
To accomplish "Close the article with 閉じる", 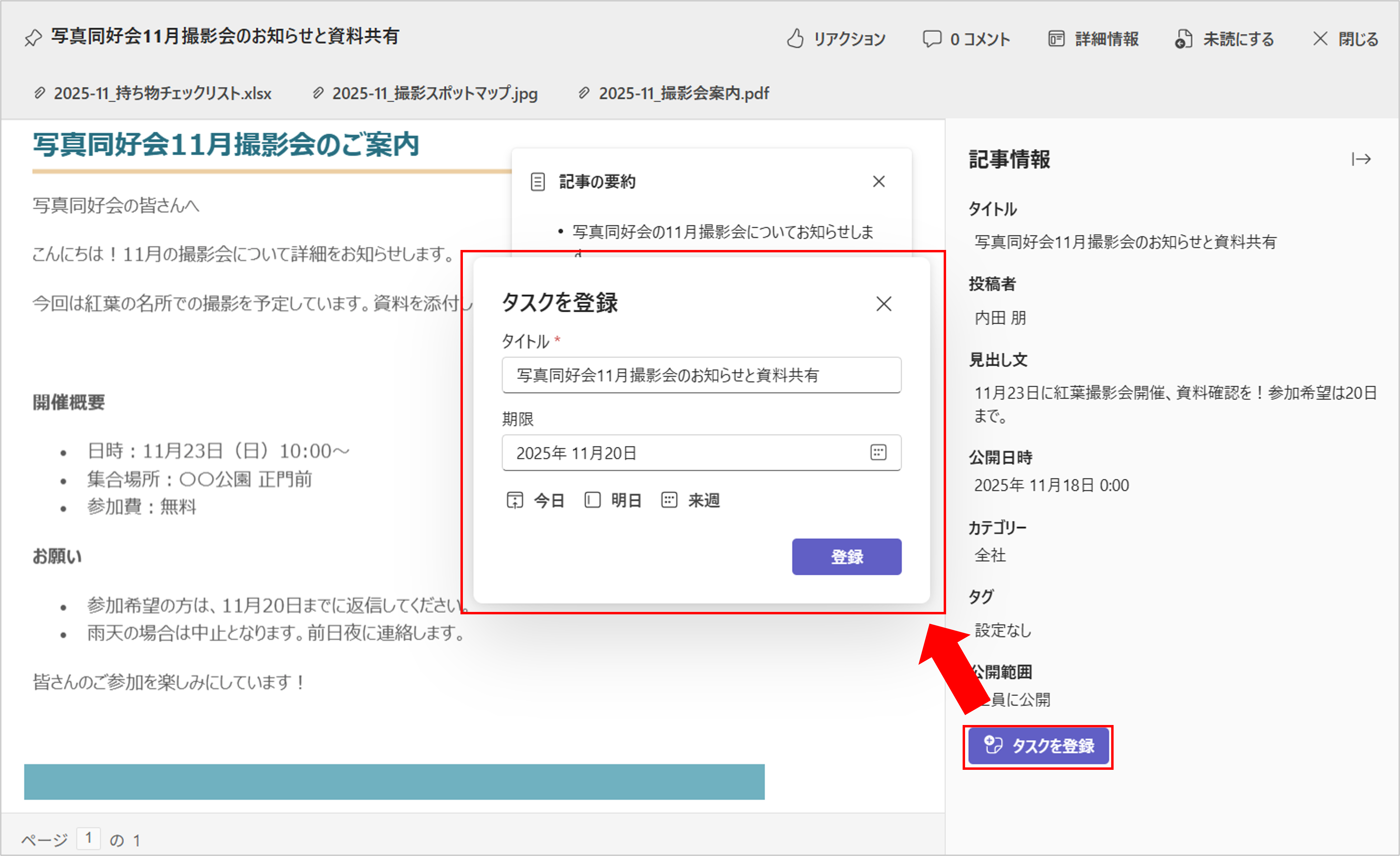I will coord(1346,39).
